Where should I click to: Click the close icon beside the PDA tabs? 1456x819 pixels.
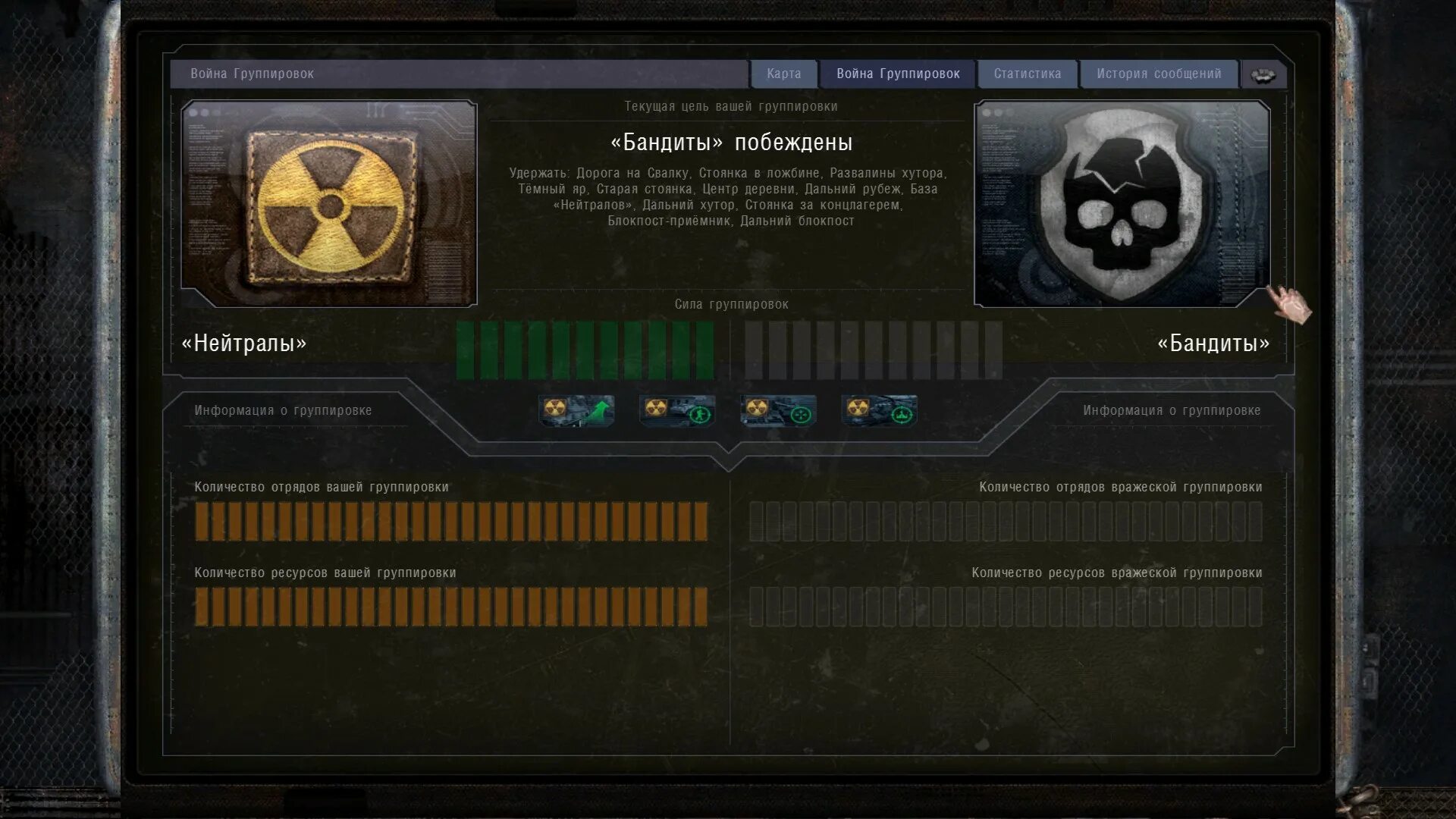tap(1263, 75)
